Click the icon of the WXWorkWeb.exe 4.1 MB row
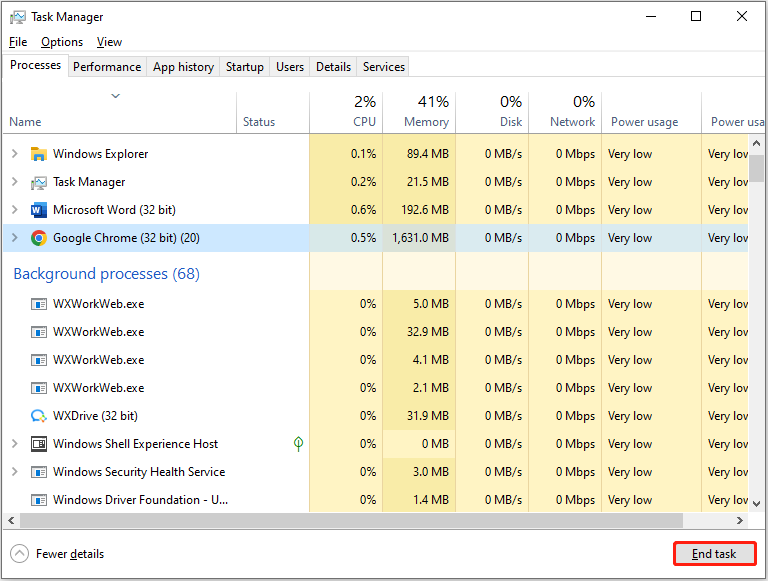Viewport: 768px width, 581px height. point(39,360)
